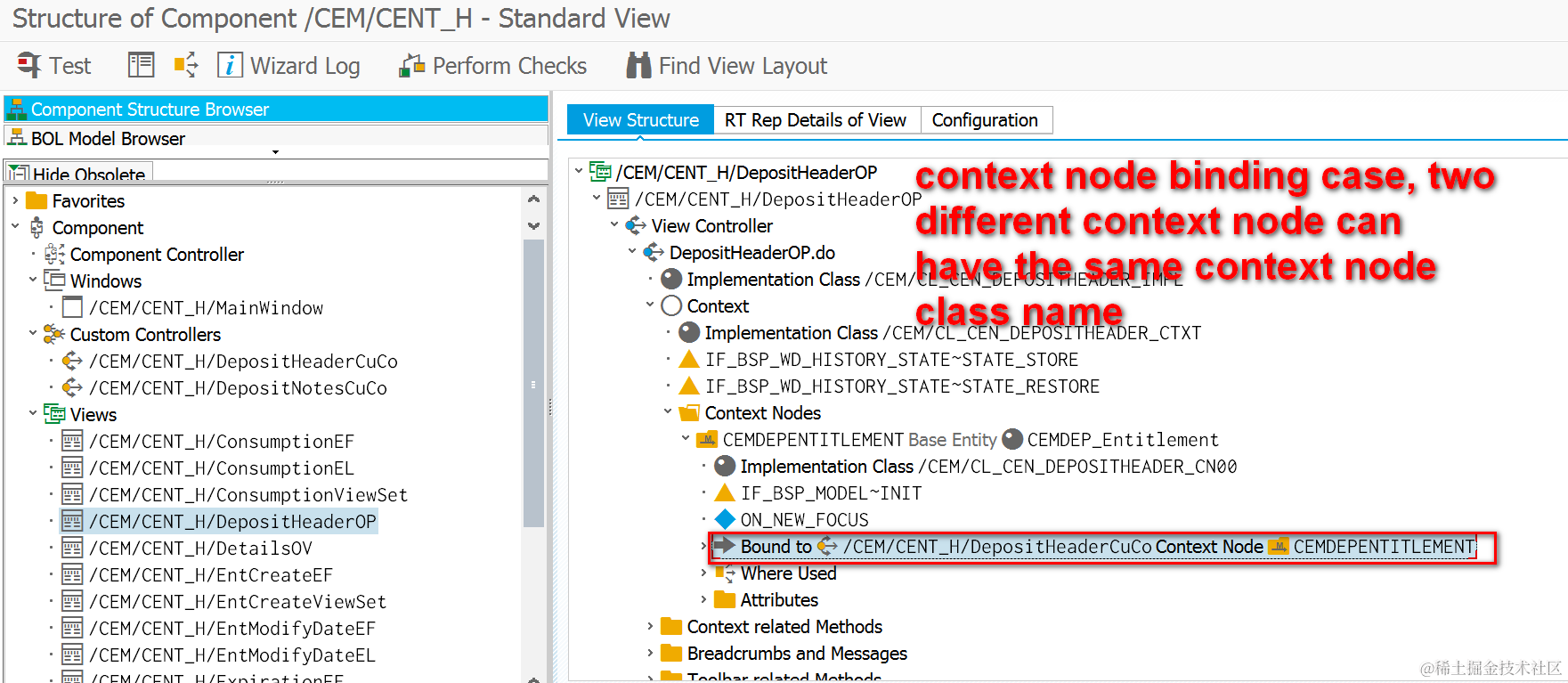1568x683 pixels.
Task: Collapse the CEMDEPENTITLEMENT context node
Action: (686, 439)
